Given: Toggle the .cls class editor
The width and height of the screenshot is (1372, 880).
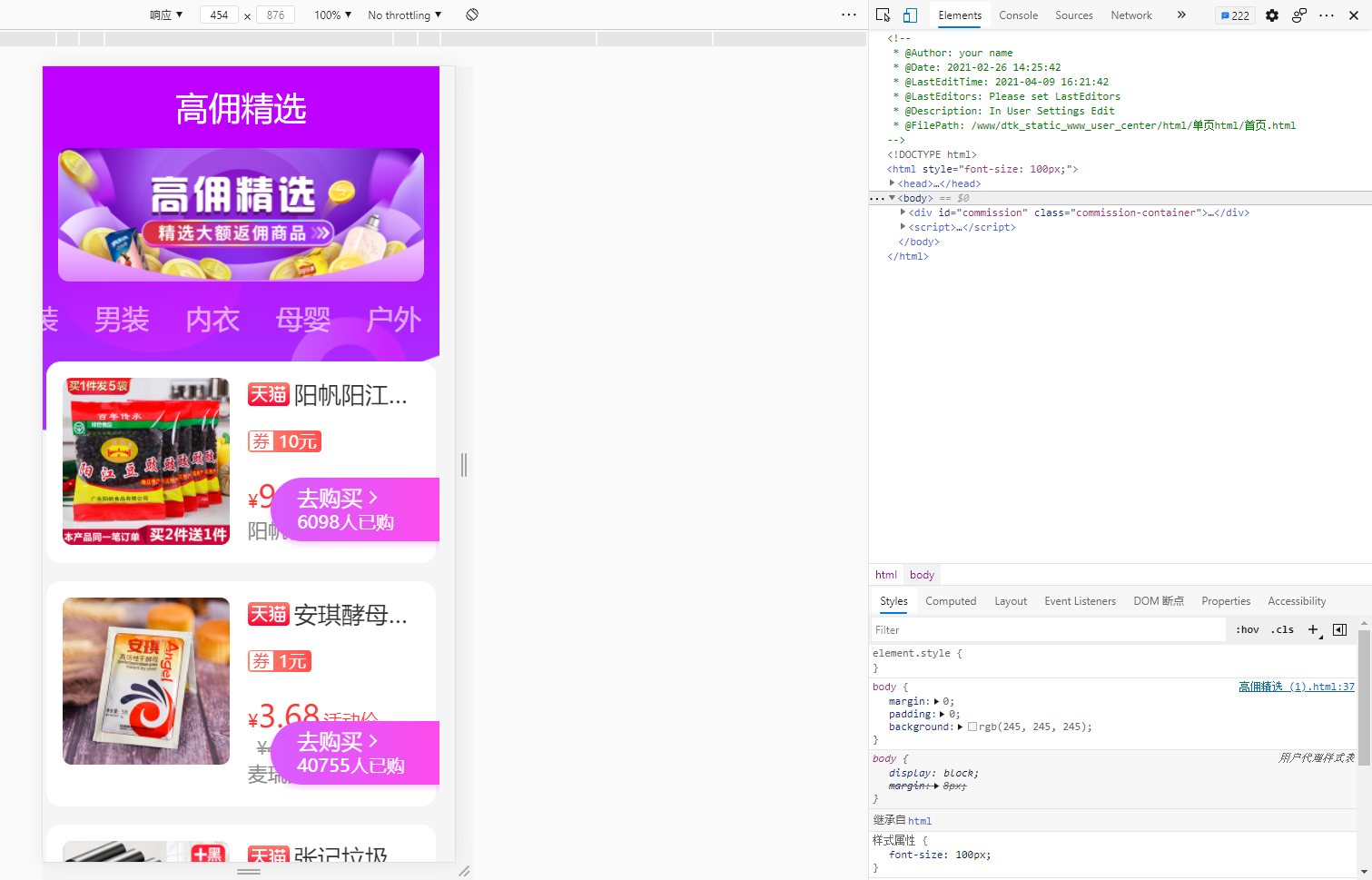Looking at the screenshot, I should point(1282,629).
